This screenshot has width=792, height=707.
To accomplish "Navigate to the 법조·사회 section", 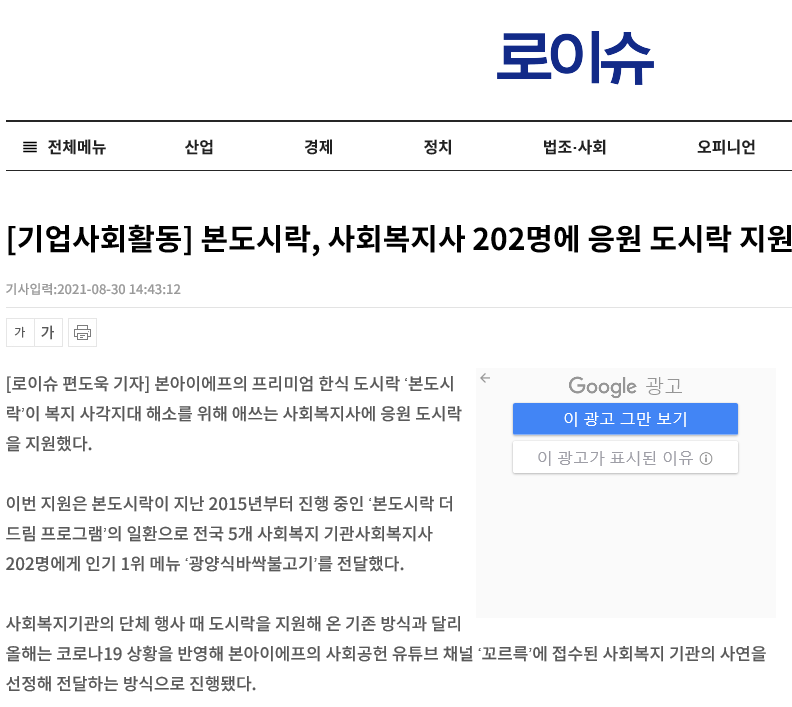I will tap(574, 147).
